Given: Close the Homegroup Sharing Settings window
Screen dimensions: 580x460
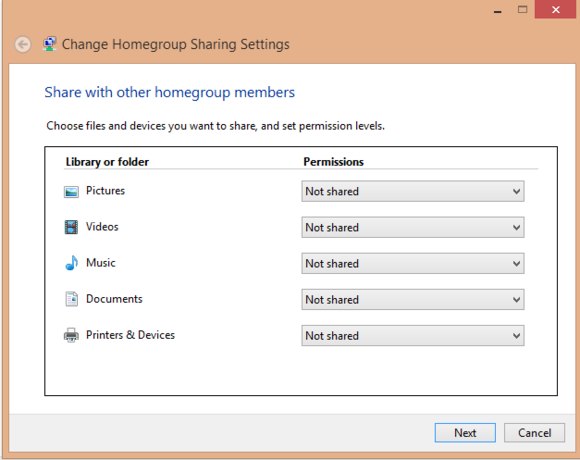Looking at the screenshot, I should 555,10.
